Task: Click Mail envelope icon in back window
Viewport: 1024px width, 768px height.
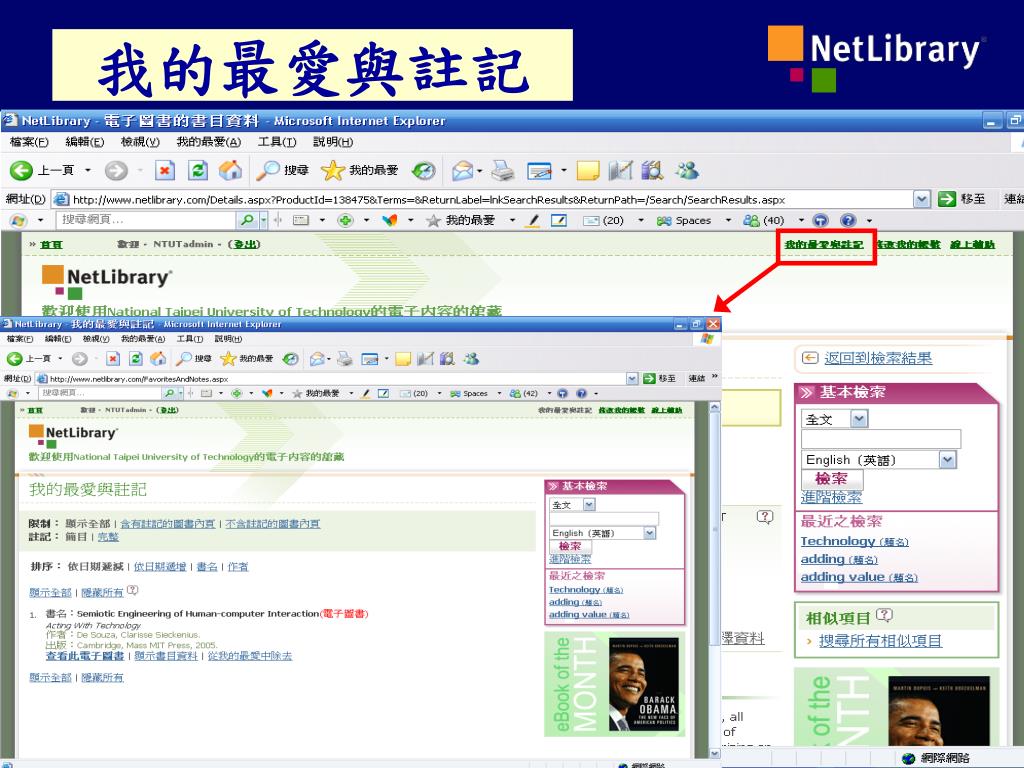Action: 462,171
